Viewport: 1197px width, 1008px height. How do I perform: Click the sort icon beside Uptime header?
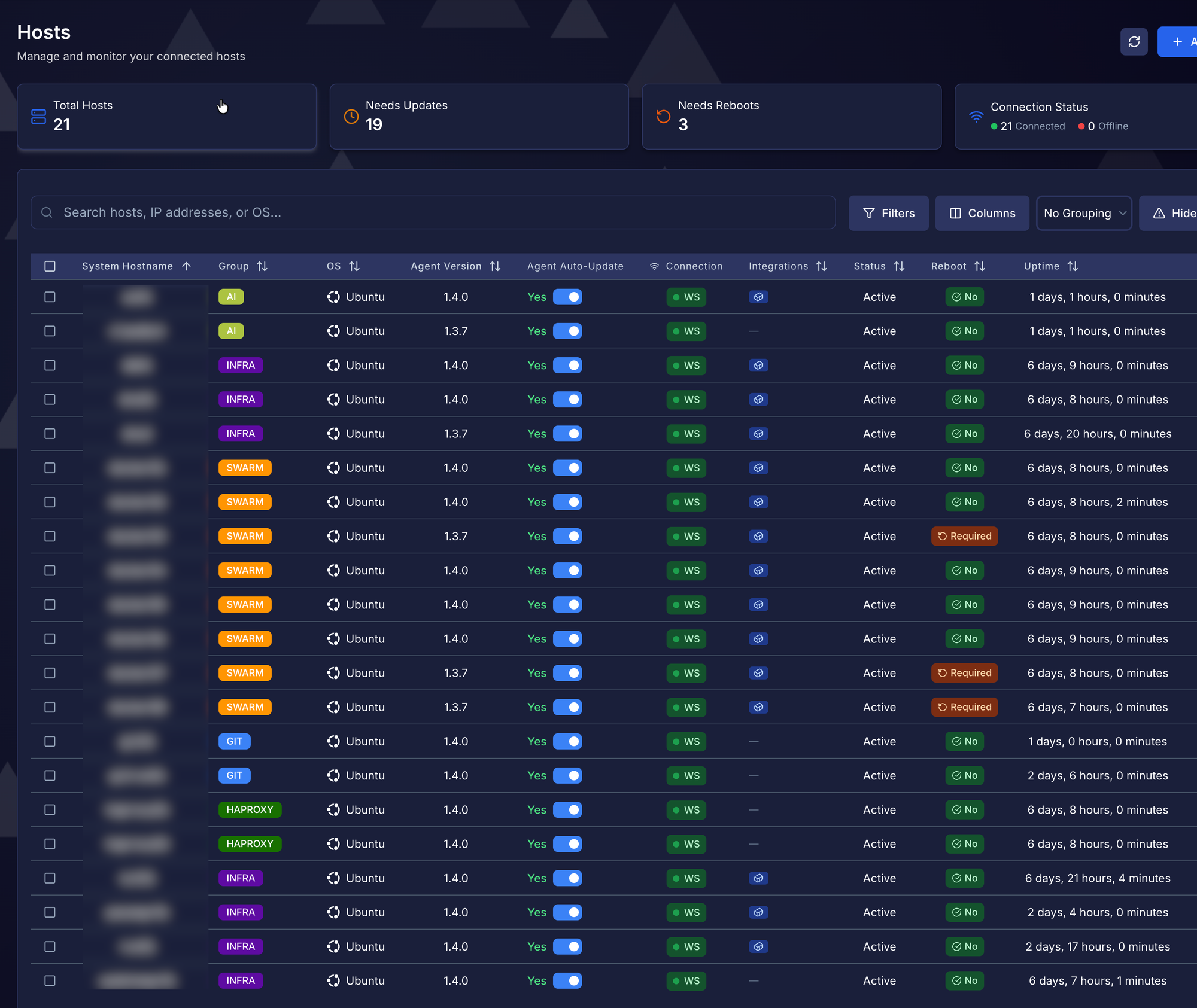pyautogui.click(x=1073, y=266)
